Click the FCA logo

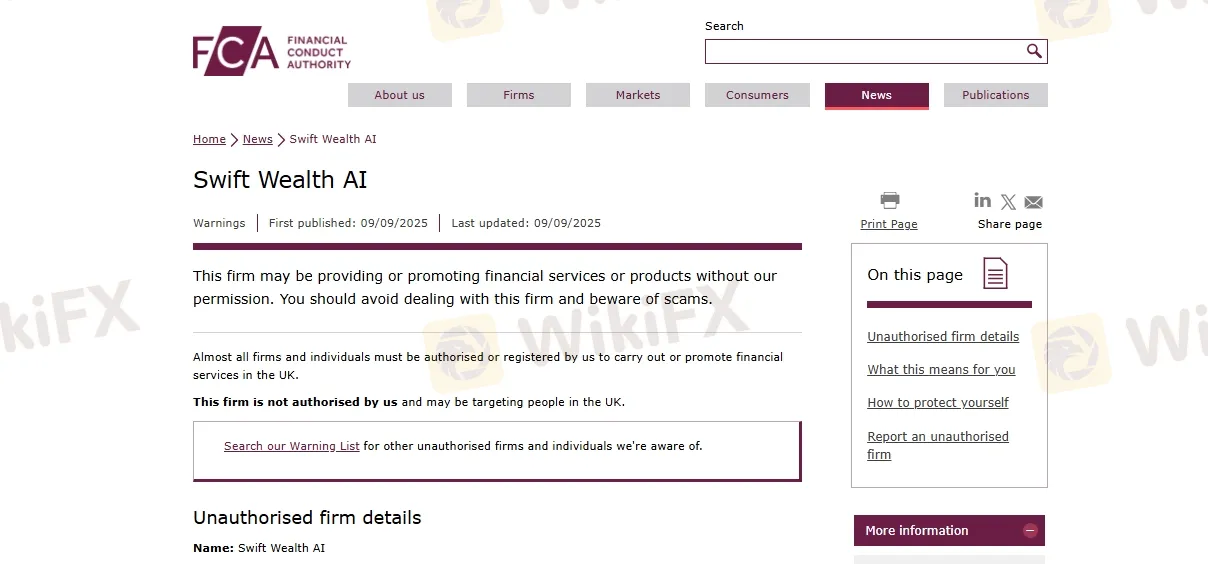click(x=272, y=51)
